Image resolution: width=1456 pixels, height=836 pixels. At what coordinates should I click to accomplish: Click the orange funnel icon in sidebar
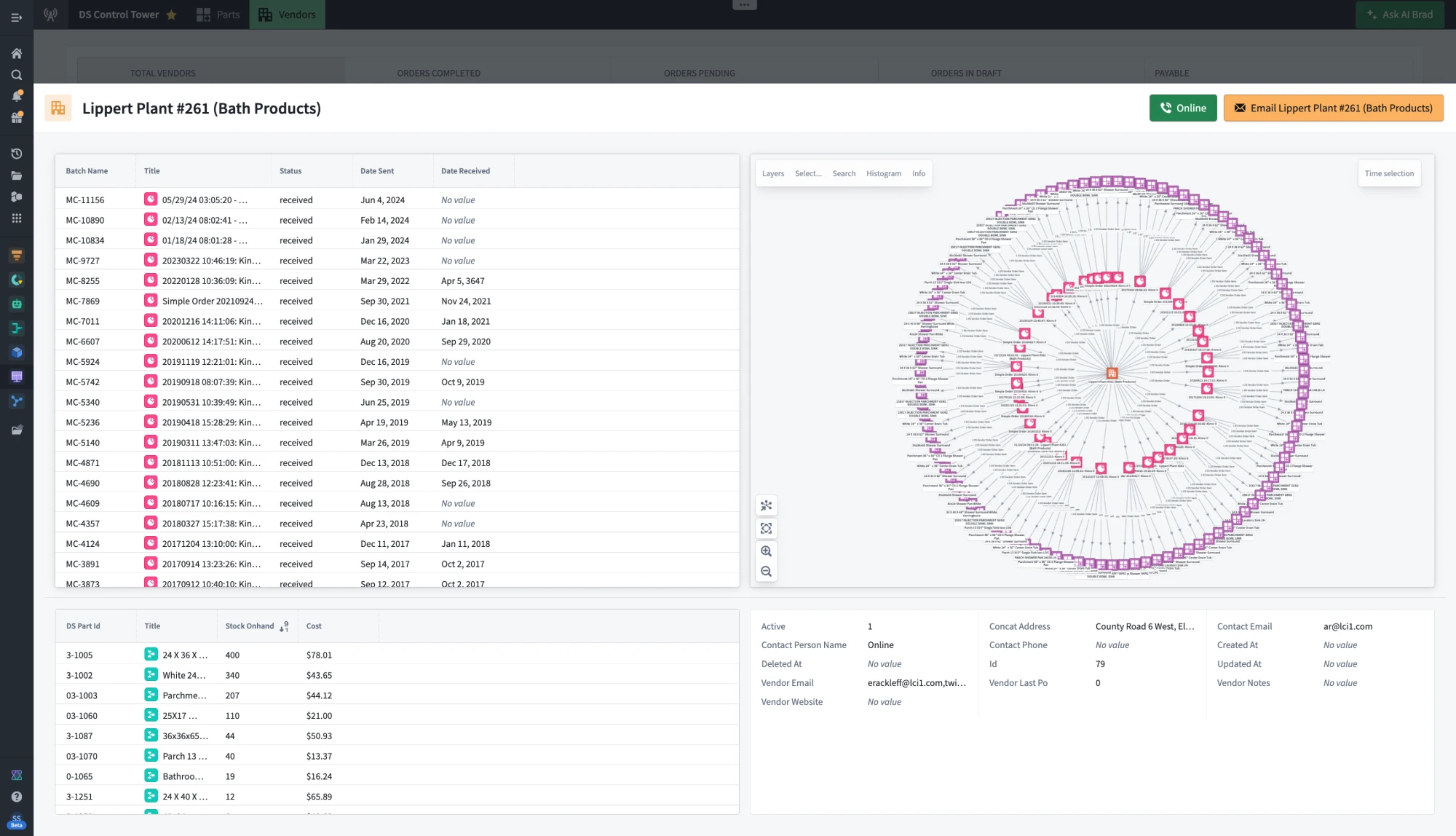point(16,256)
